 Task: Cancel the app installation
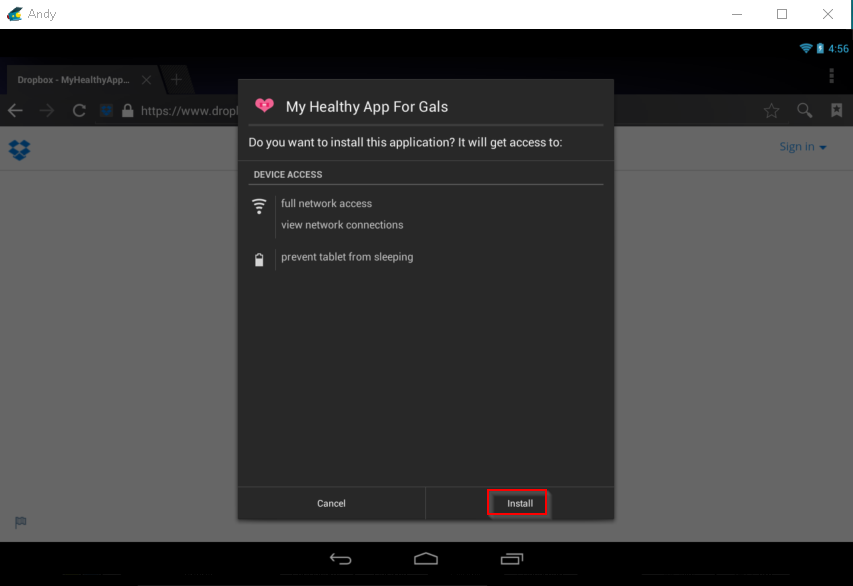click(x=331, y=503)
